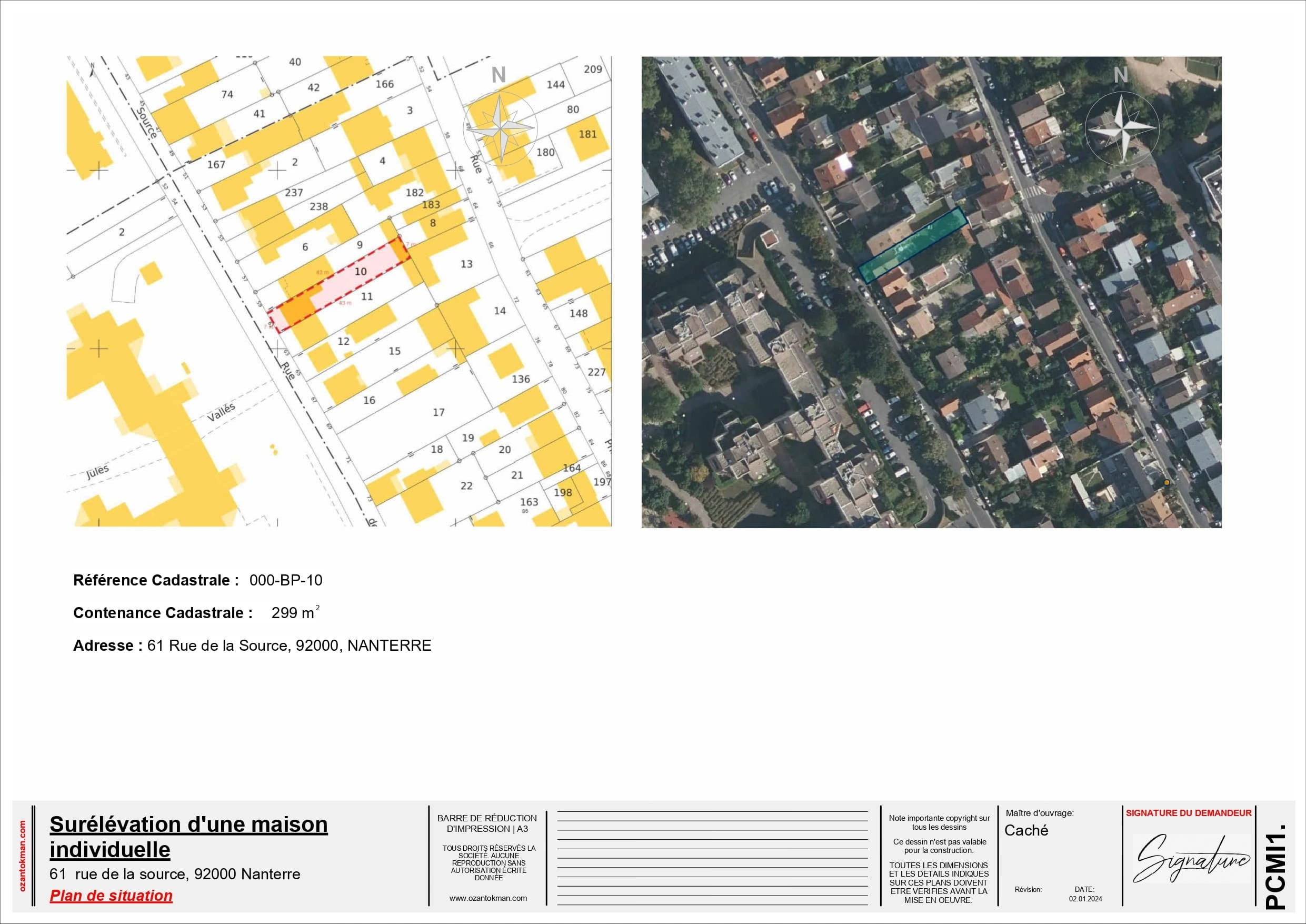Click parcel number 74 on cadastral map

click(227, 94)
